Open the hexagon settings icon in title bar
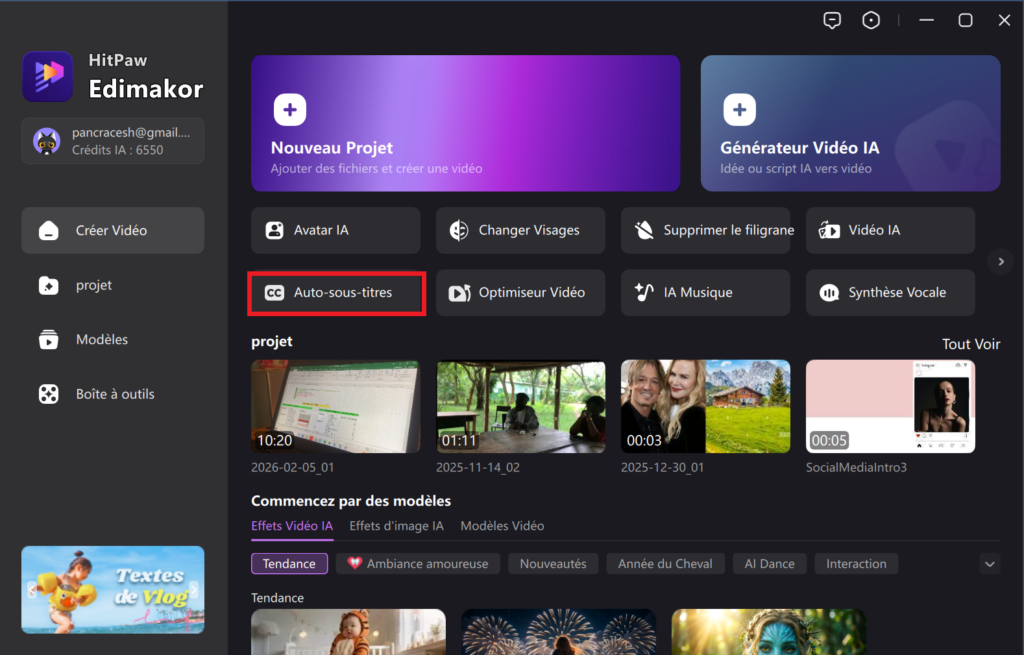This screenshot has height=655, width=1024. (871, 20)
